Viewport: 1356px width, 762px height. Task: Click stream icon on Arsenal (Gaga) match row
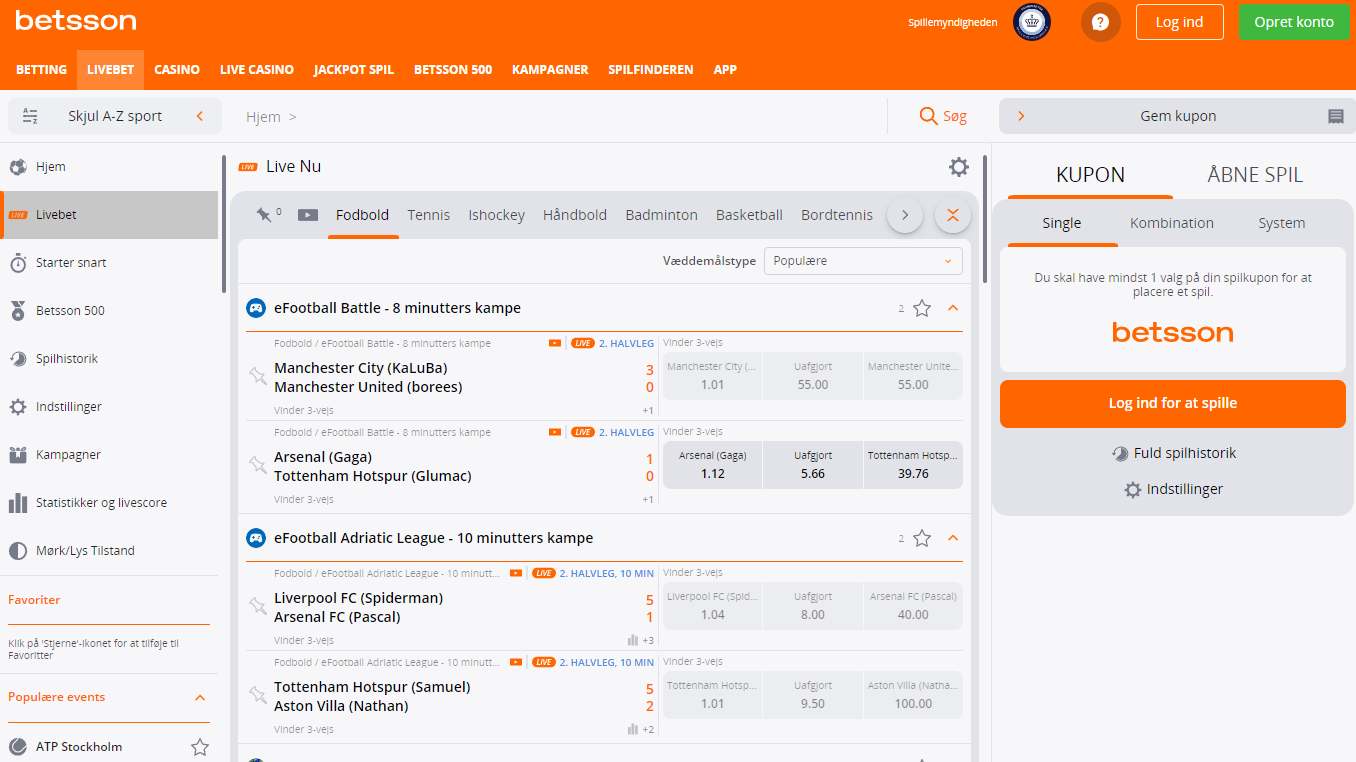(555, 432)
